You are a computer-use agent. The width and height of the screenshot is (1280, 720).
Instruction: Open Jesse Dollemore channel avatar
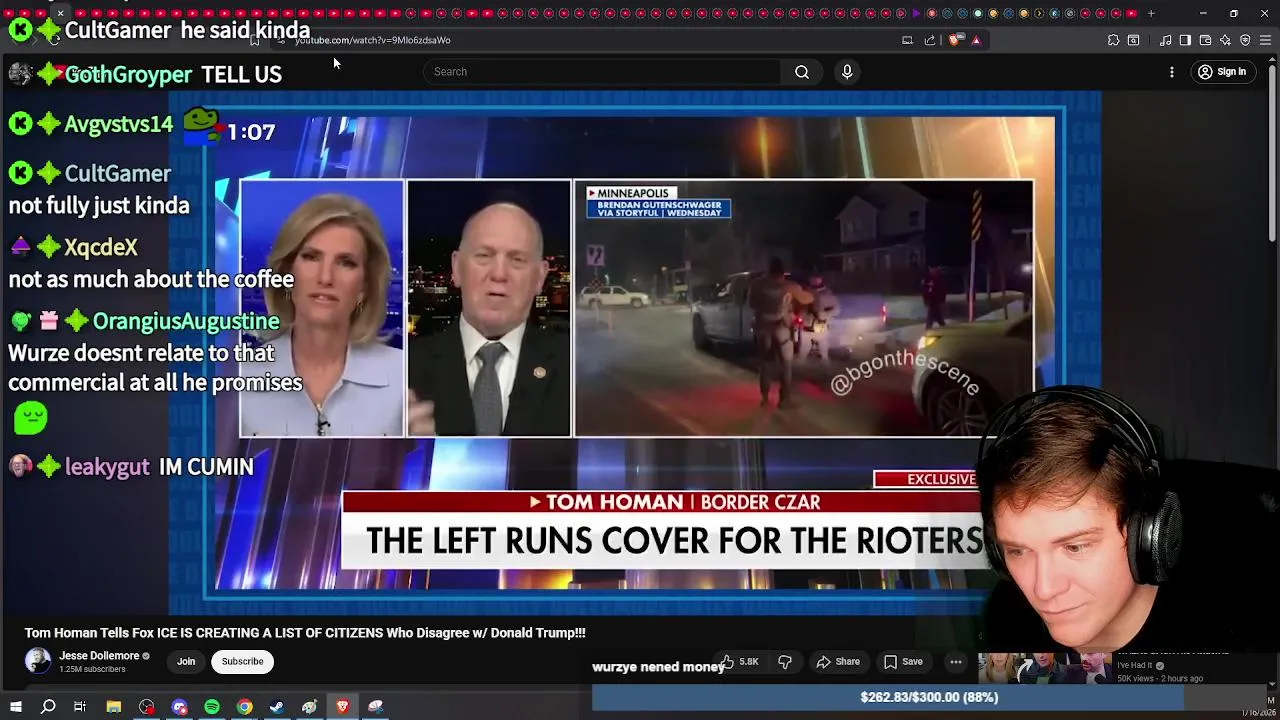[38, 661]
